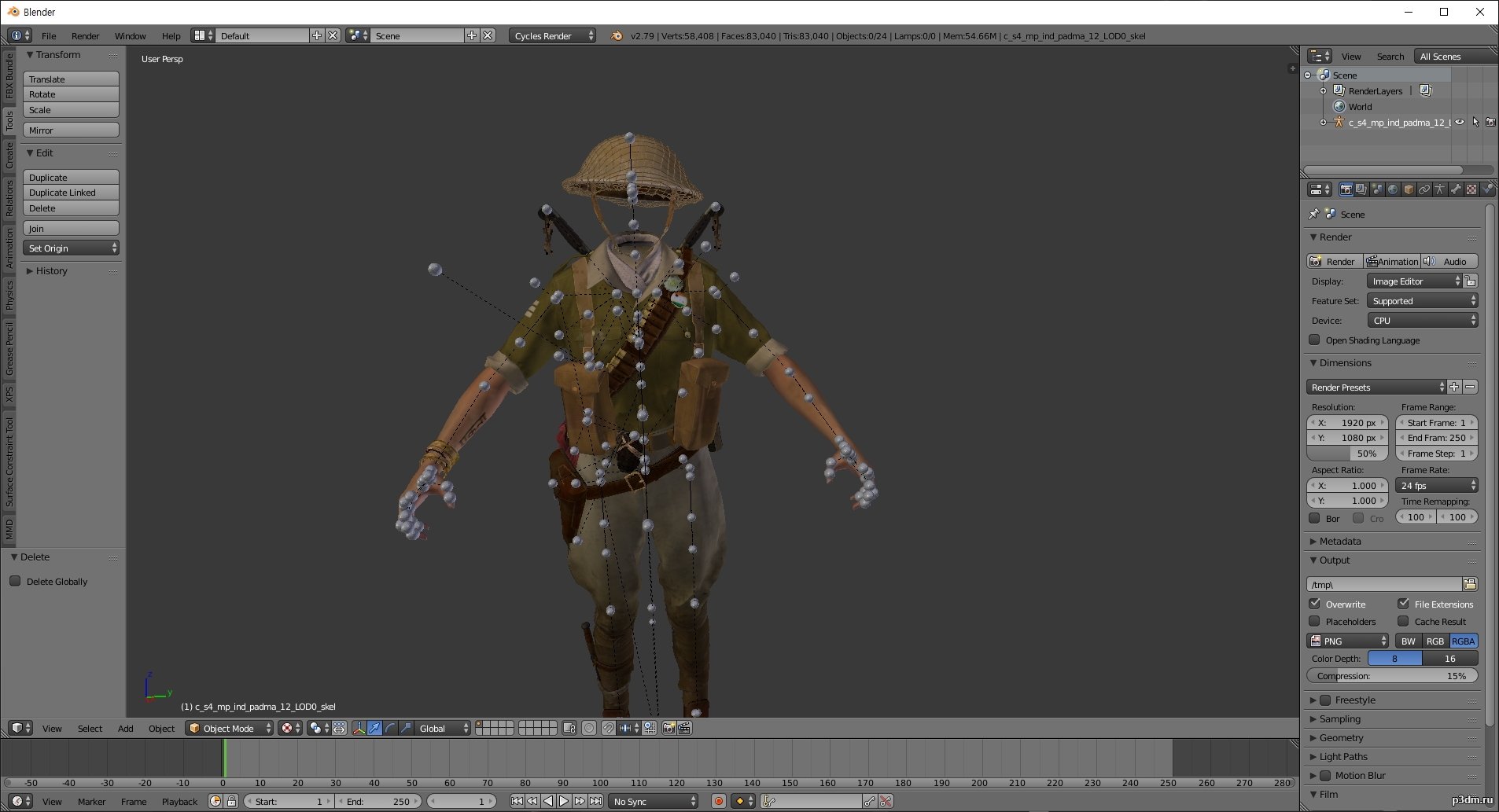
Task: Open the Object properties tab cube icon
Action: tap(1409, 189)
